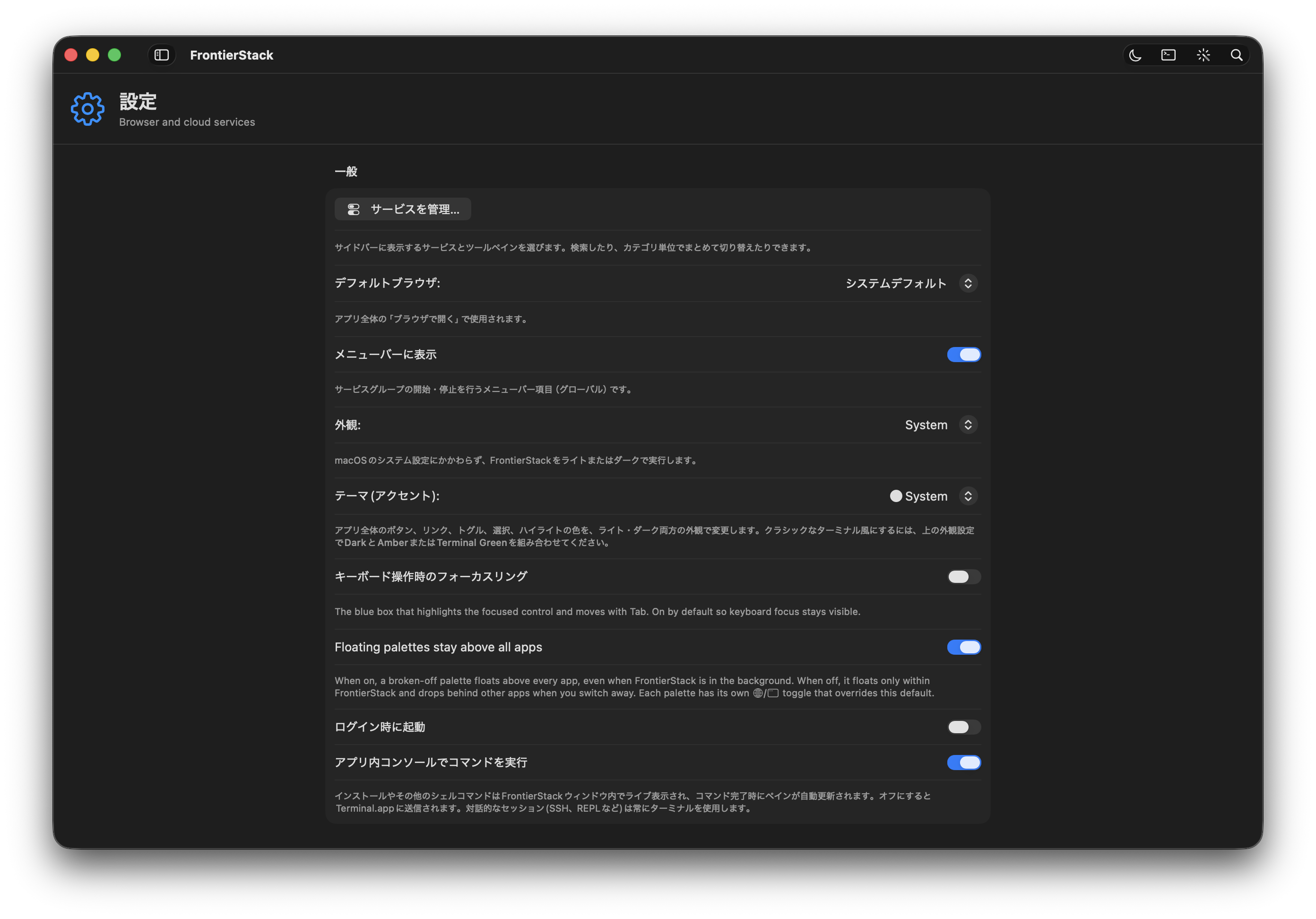Click the 一般 section heading
1316x919 pixels.
pyautogui.click(x=346, y=172)
